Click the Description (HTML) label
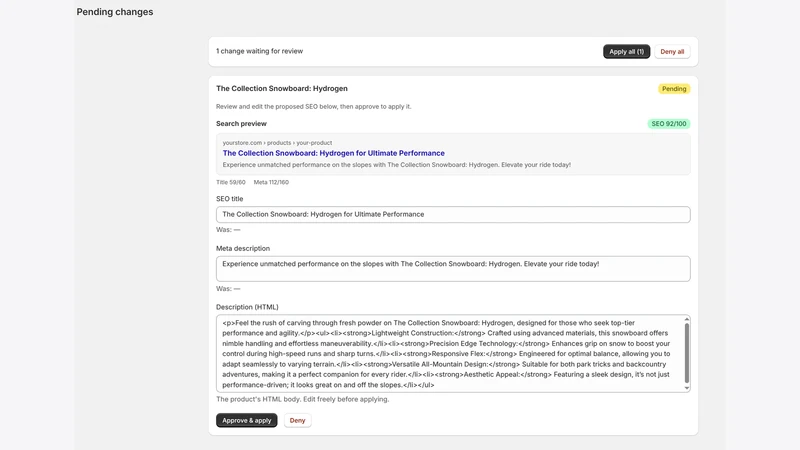The image size is (800, 450). pyautogui.click(x=247, y=307)
